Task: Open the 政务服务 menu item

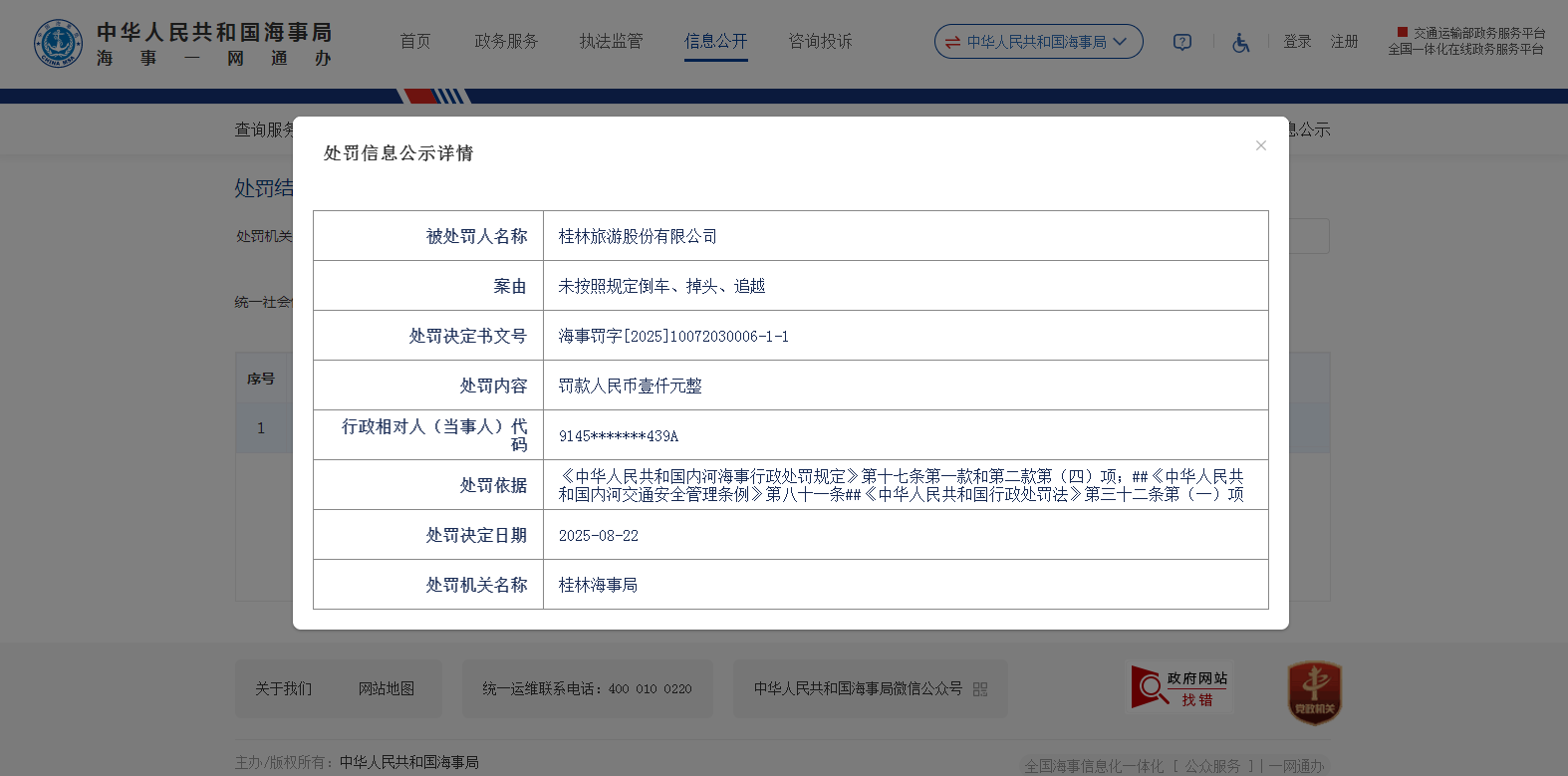Action: point(506,42)
